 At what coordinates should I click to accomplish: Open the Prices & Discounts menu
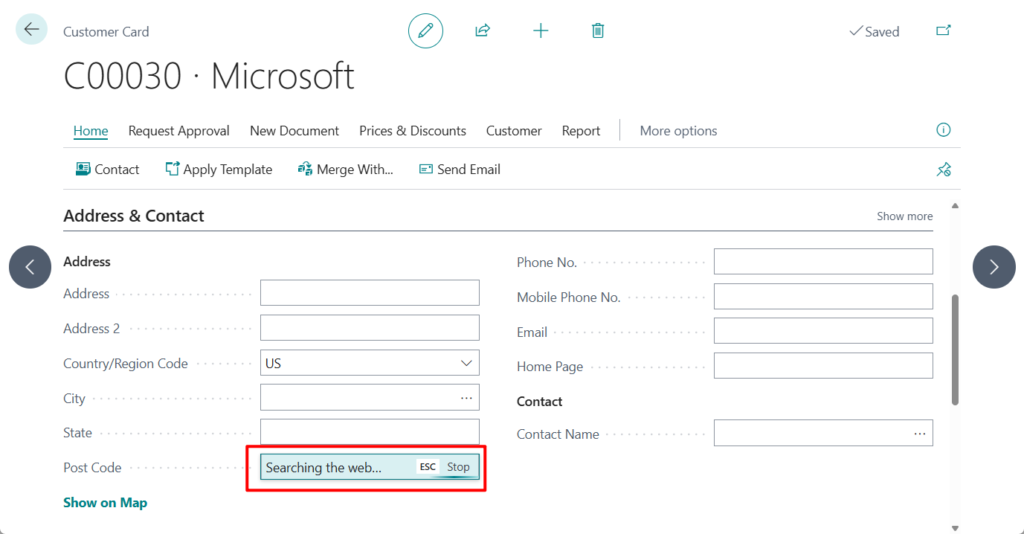coord(412,131)
